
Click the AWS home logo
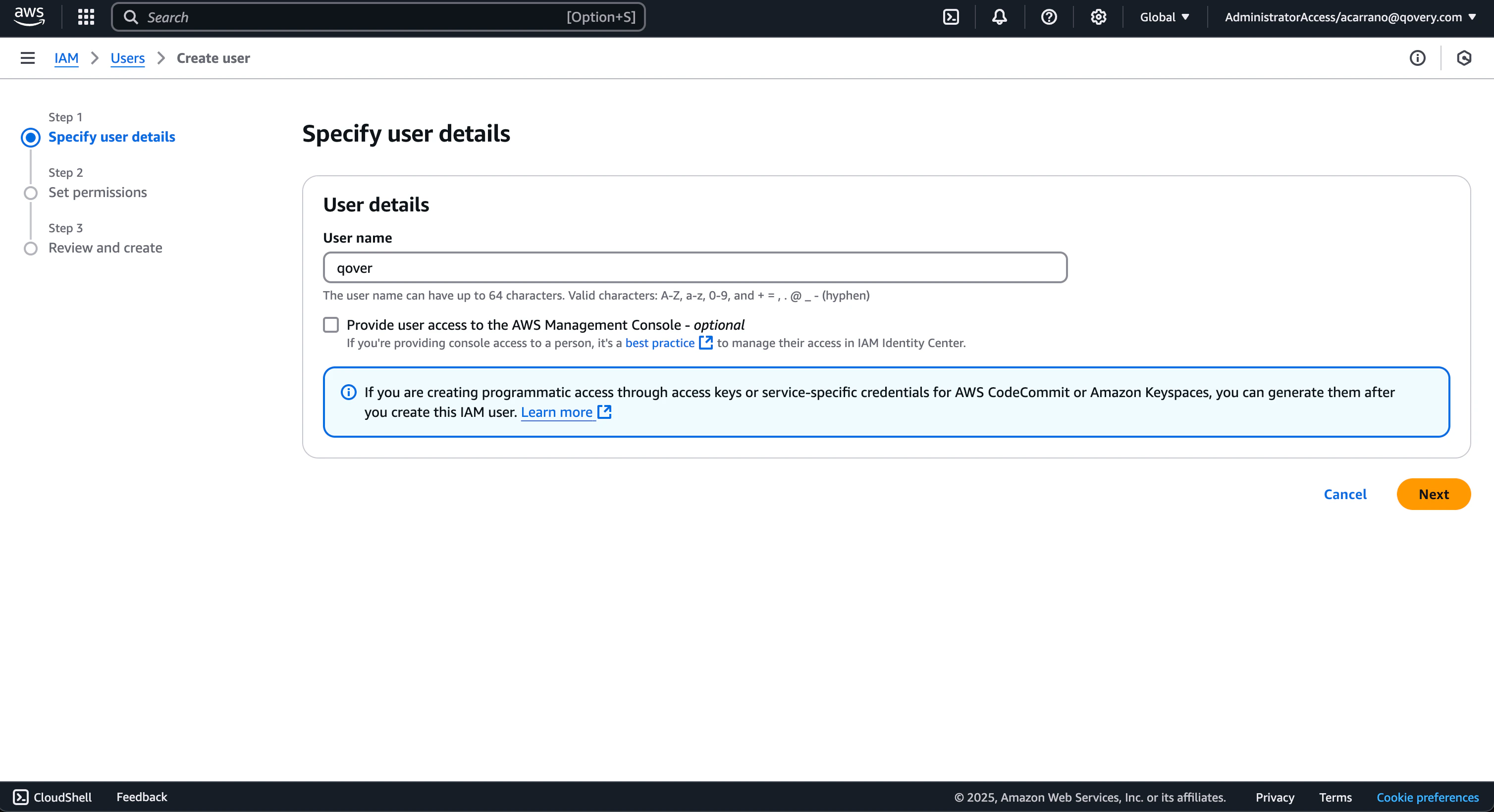tap(28, 17)
